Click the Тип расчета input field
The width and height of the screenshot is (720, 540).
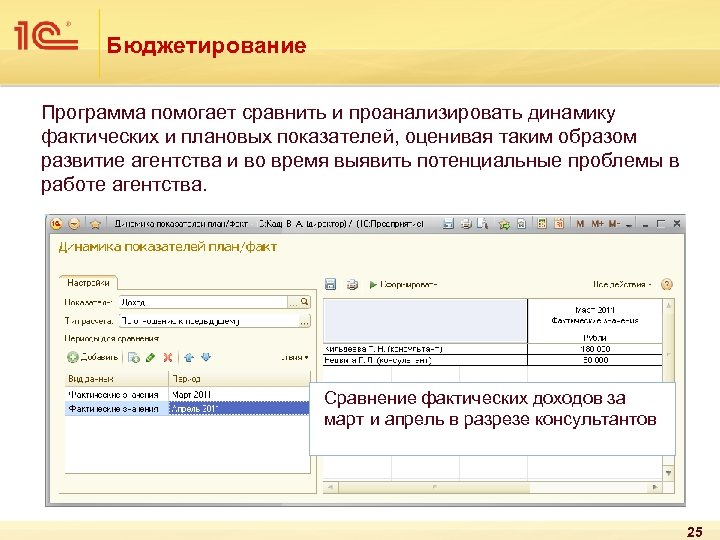coord(209,321)
